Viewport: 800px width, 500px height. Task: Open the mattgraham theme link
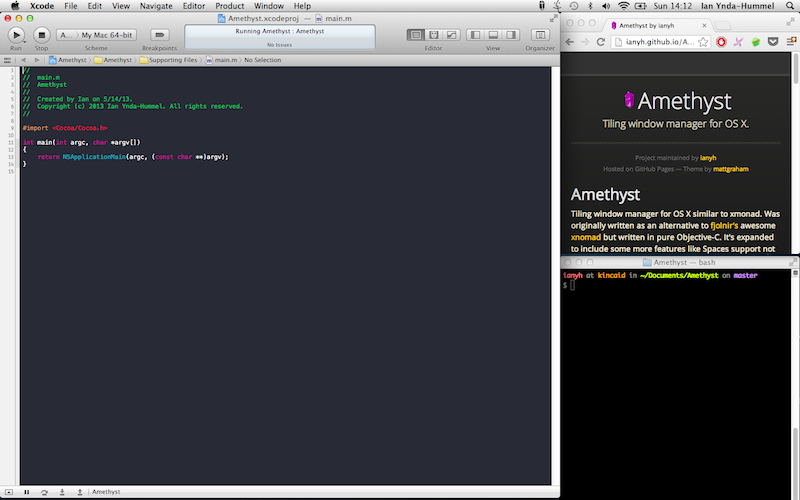point(731,169)
